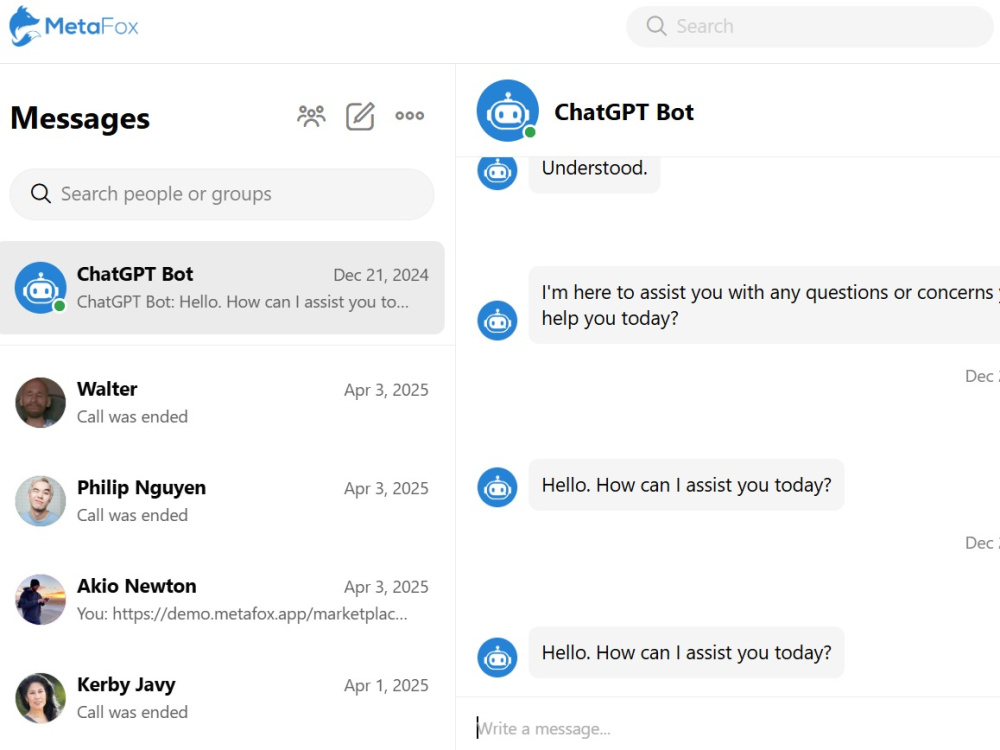Open ChatGPT Bot avatar in chat header

(508, 110)
